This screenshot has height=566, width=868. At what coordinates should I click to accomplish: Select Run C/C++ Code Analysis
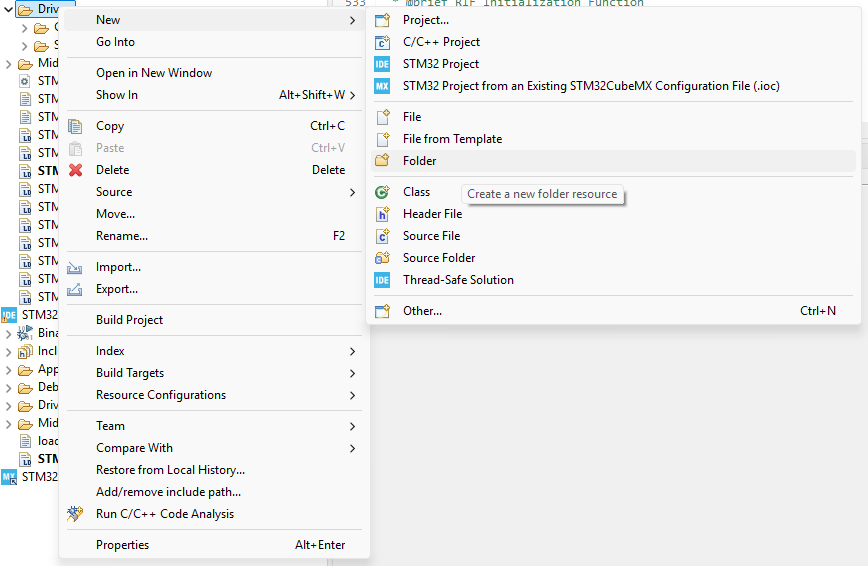[214, 514]
